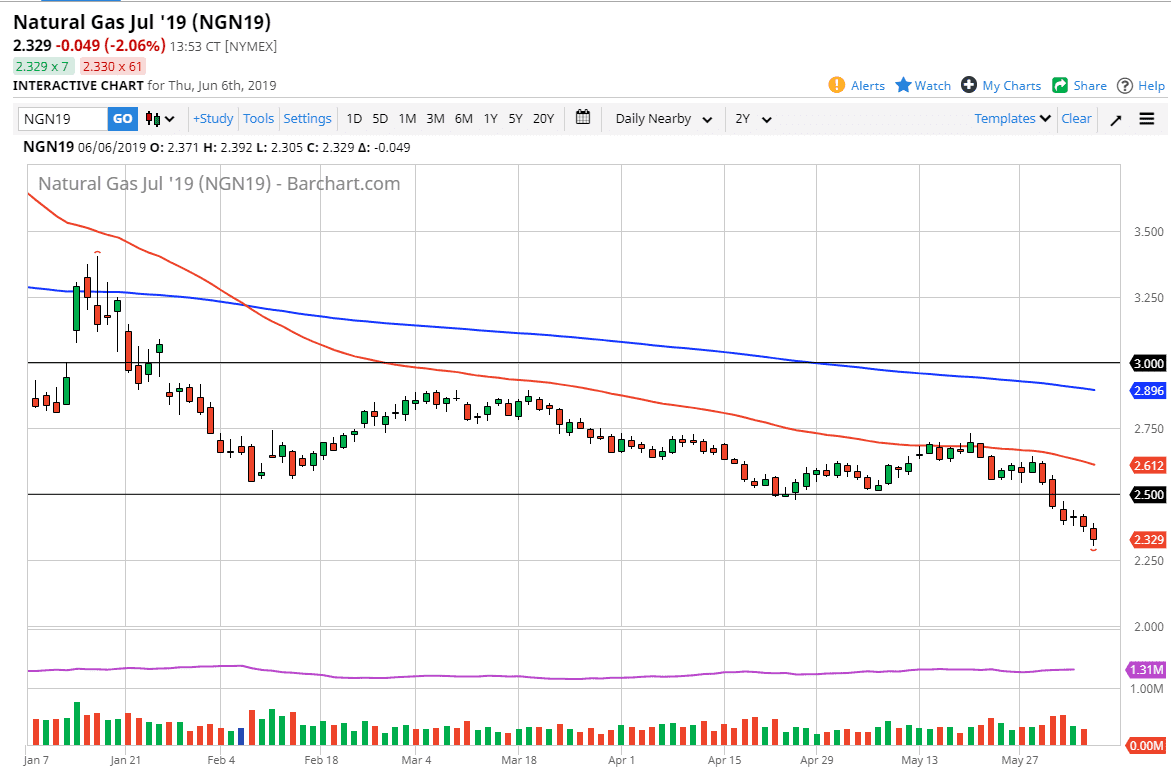This screenshot has height=768, width=1171.
Task: Click the Natural Gas Jul '19 (NGN19) title
Action: pyautogui.click(x=142, y=22)
